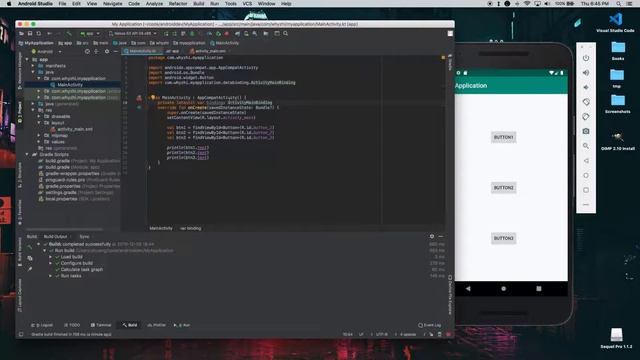640x360 pixels.
Task: Click the intention lightbulb in editor gutter
Action: [153, 98]
